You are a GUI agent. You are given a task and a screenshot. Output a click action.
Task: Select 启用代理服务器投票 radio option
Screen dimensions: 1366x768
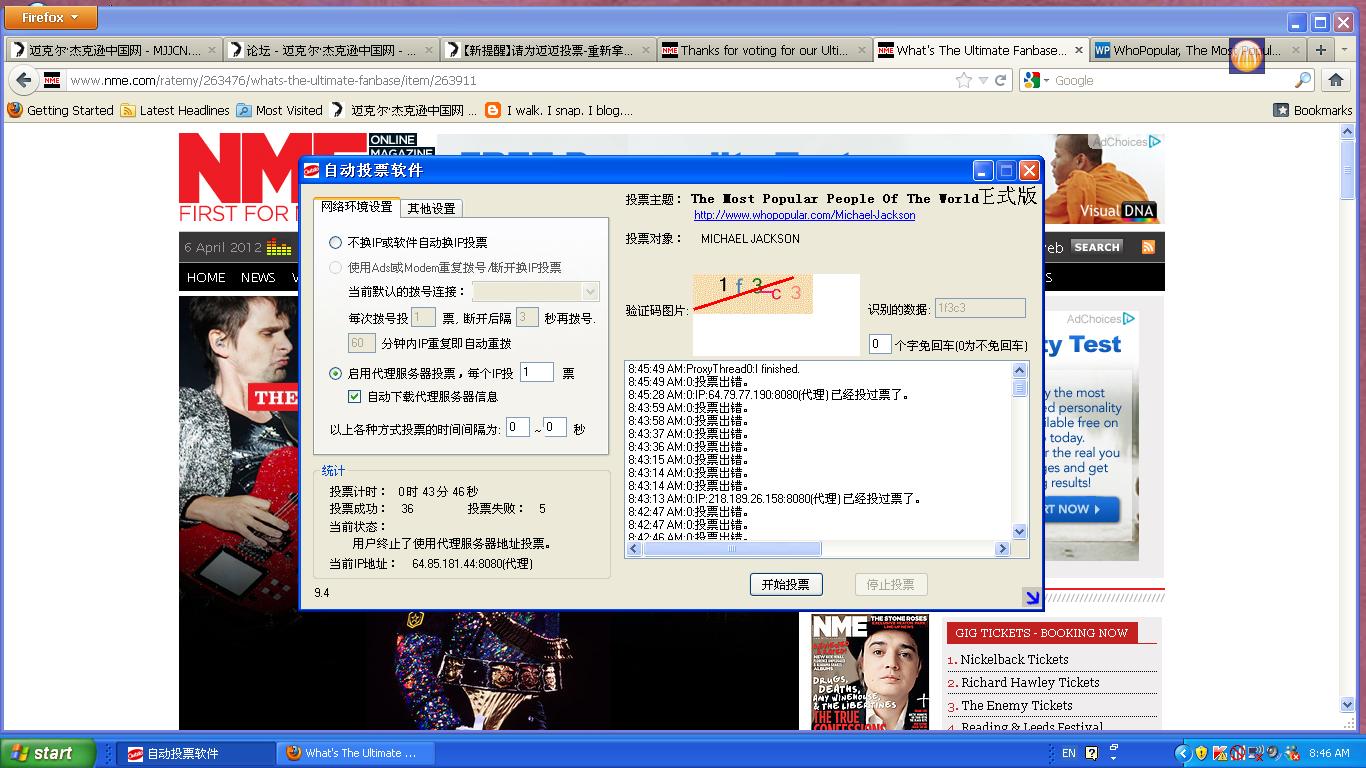336,374
